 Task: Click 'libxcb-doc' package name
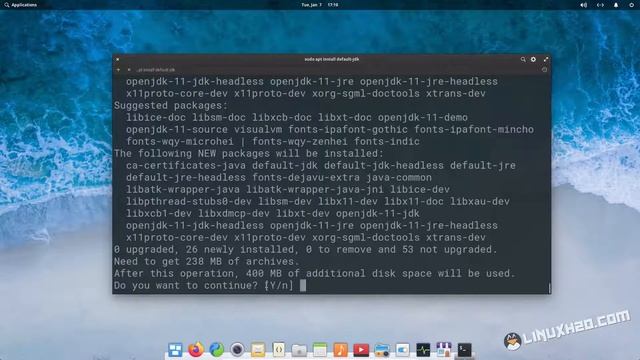(x=282, y=118)
